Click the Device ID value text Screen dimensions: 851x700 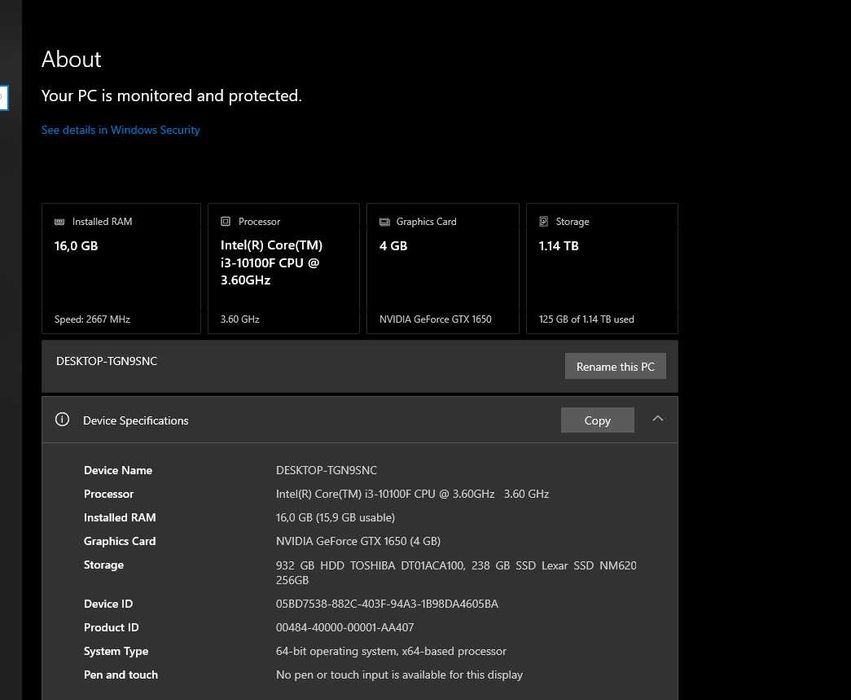tap(387, 604)
